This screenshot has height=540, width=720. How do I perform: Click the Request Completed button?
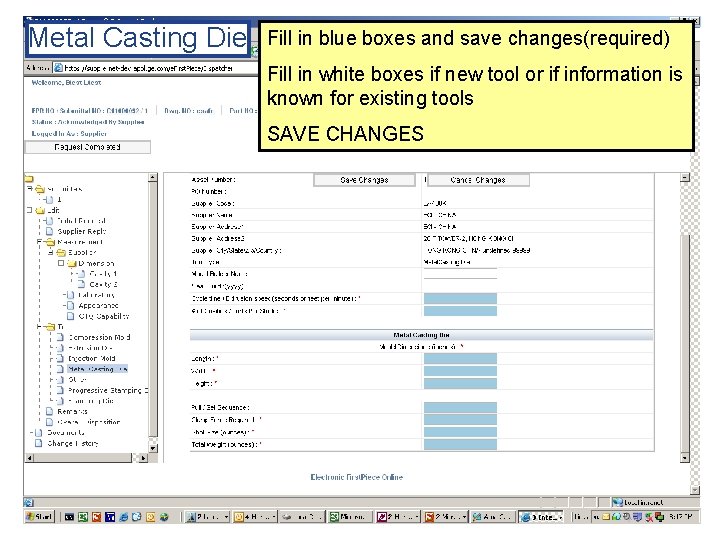[x=87, y=147]
